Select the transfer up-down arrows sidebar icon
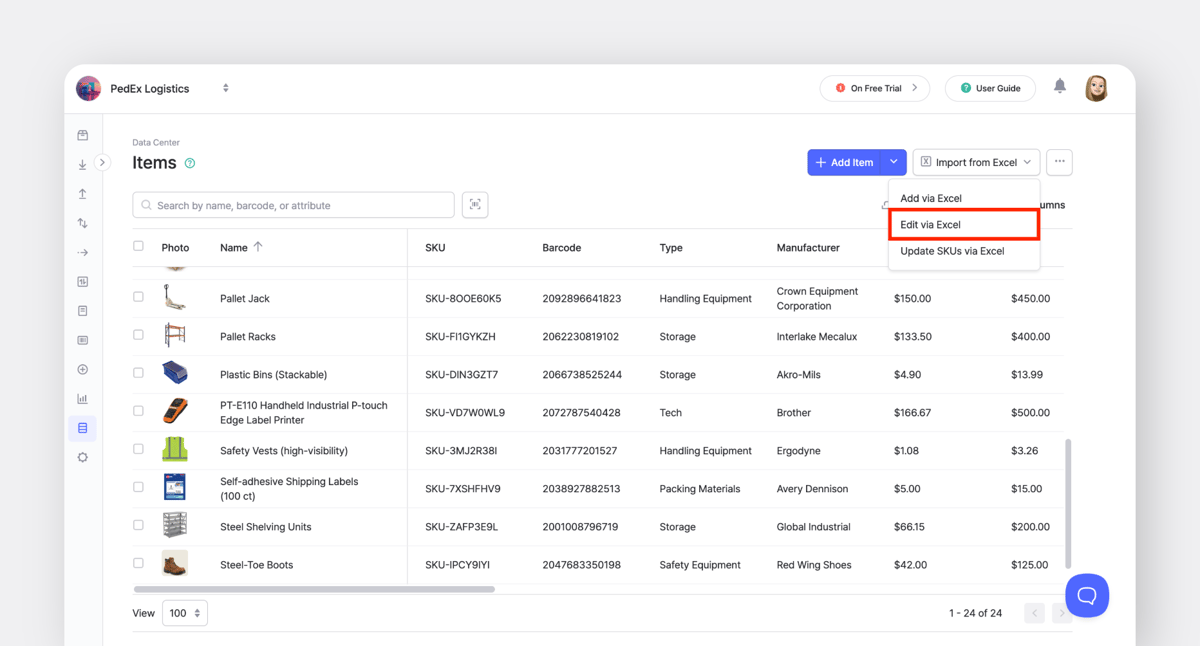Screen dimensions: 1200x646 pyautogui.click(x=82, y=222)
